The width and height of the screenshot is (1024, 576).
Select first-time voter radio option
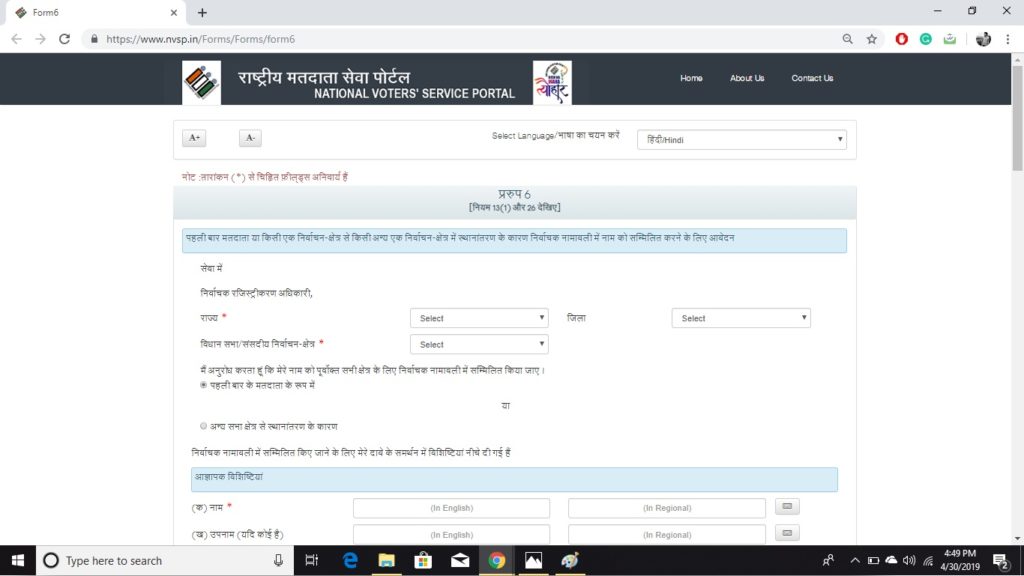coord(204,385)
